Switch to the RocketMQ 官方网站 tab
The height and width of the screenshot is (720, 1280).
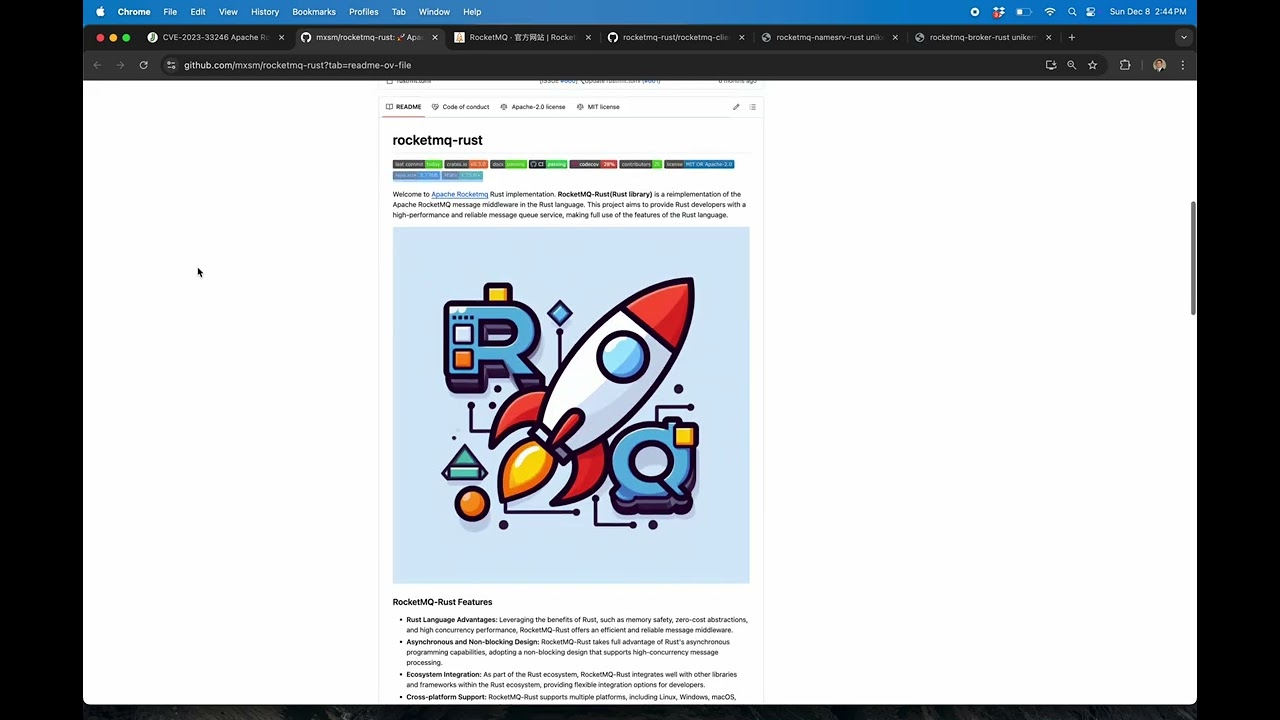pyautogui.click(x=522, y=37)
